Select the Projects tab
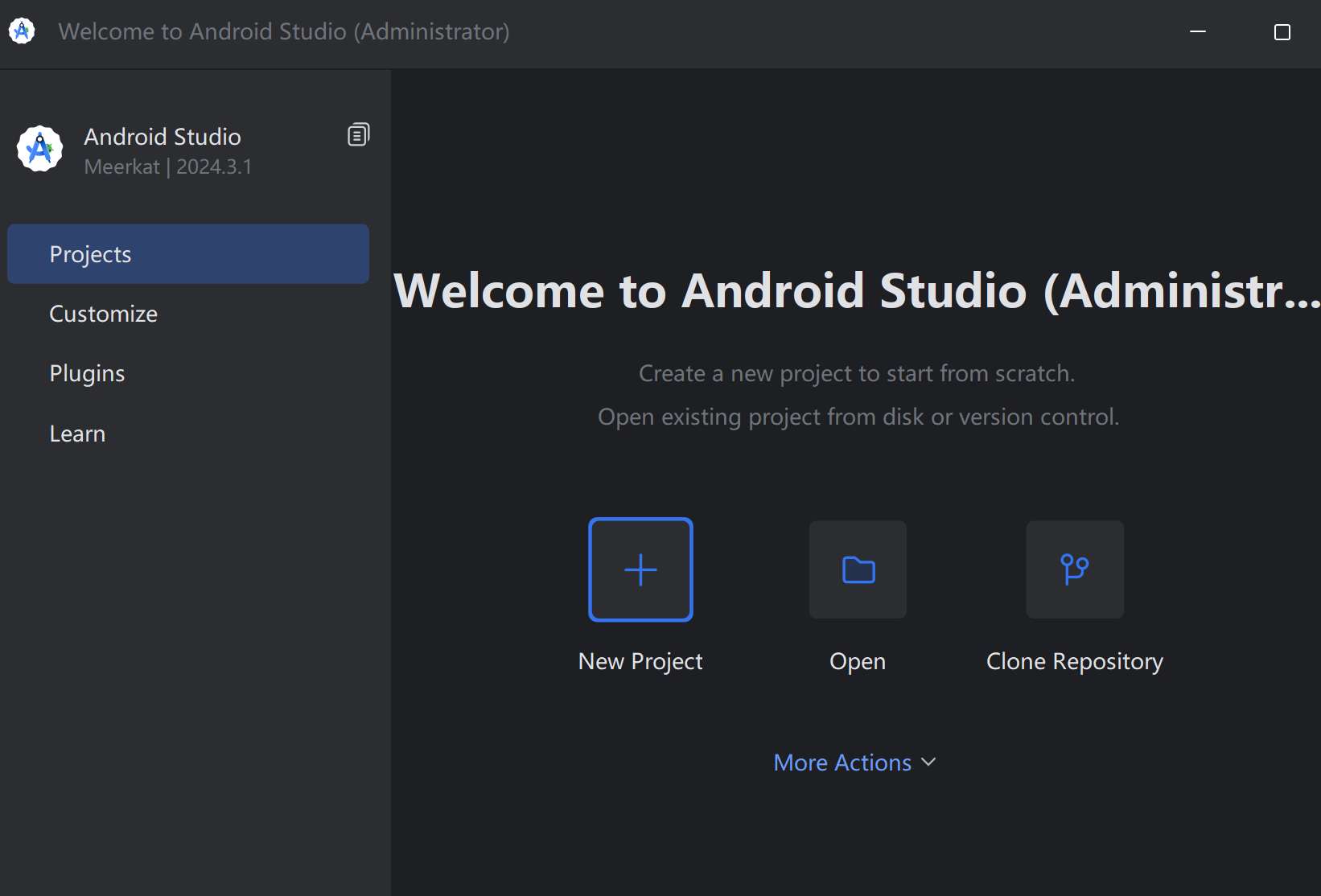1321x896 pixels. coord(188,254)
